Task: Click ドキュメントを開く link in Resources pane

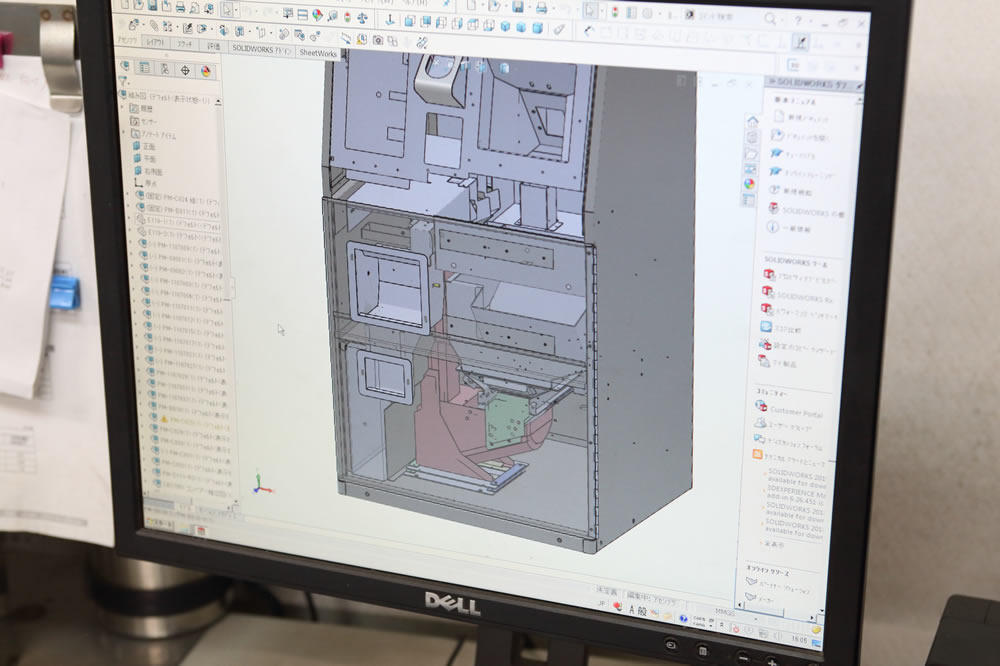Action: (x=799, y=137)
